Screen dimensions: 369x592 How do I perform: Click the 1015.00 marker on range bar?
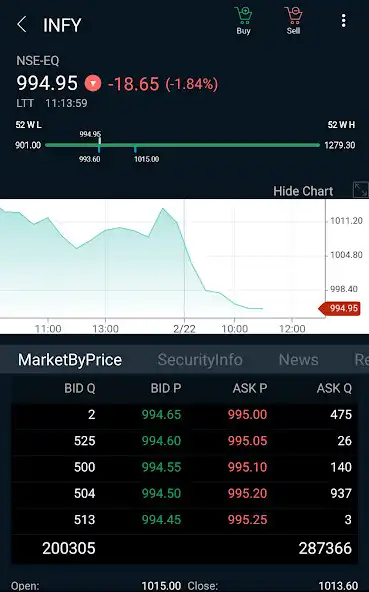[x=146, y=159]
